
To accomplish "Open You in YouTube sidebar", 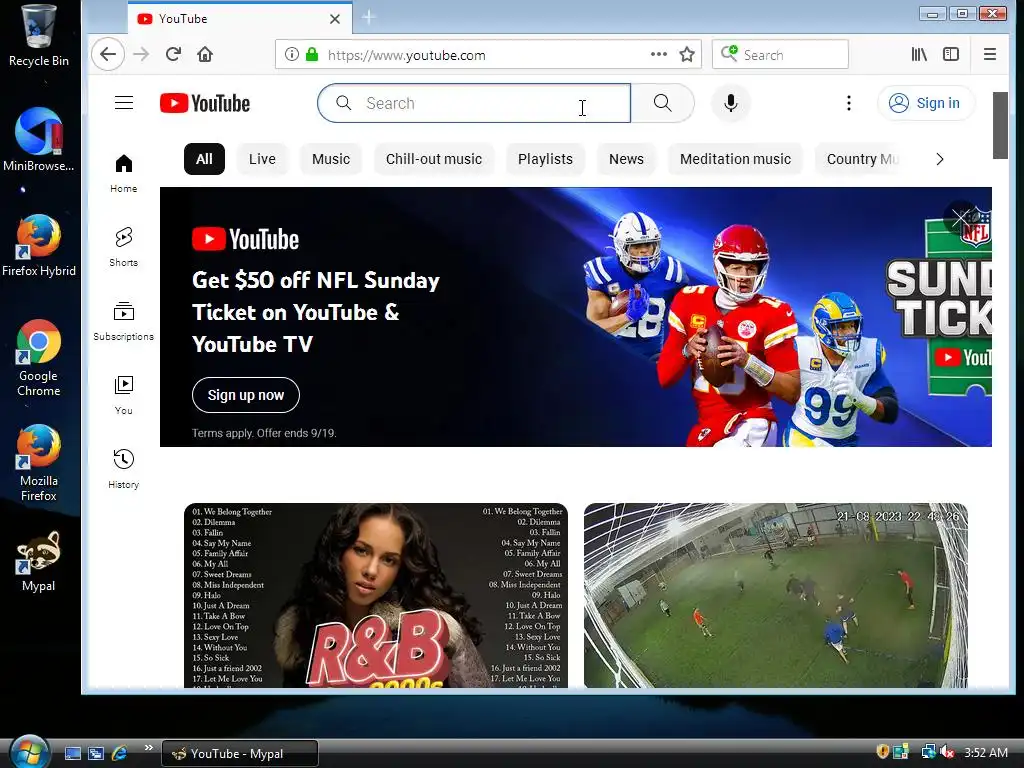I will tap(123, 396).
